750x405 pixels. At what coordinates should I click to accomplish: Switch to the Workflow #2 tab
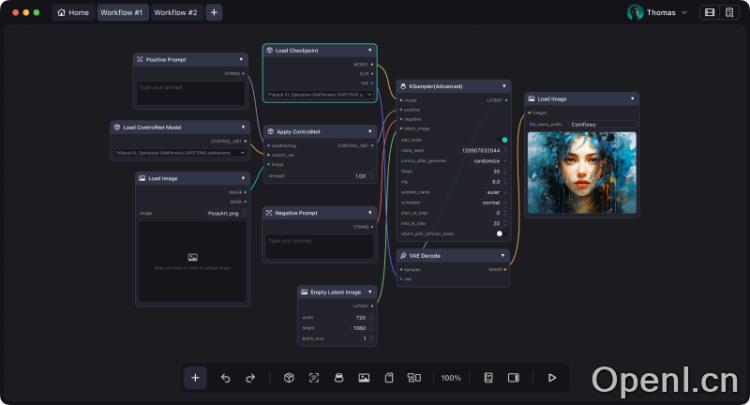175,13
